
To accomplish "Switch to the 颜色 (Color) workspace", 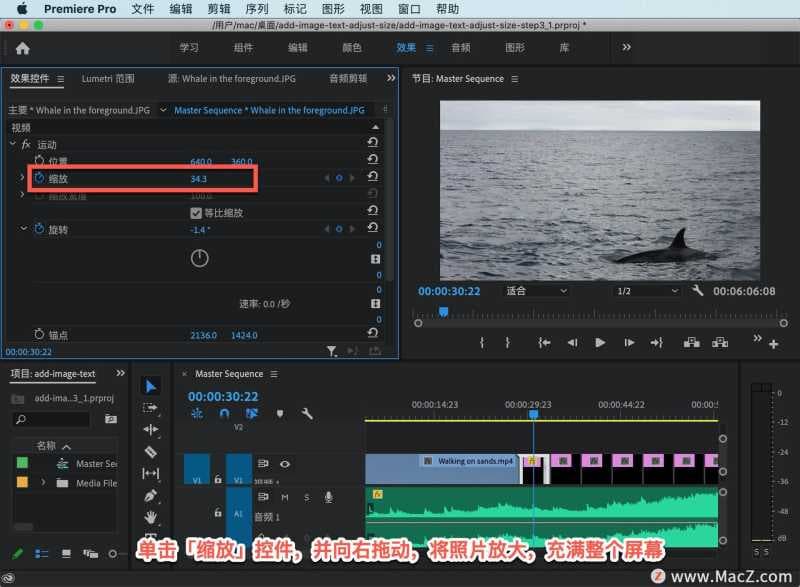I will [x=352, y=47].
